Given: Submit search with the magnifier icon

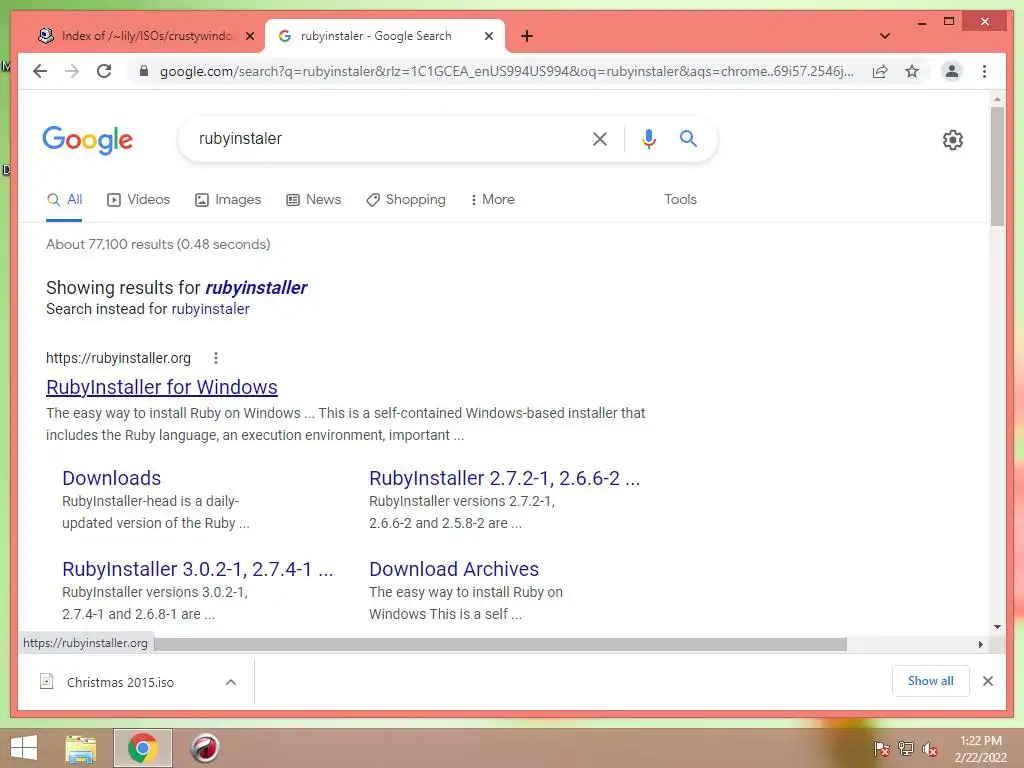Looking at the screenshot, I should tap(688, 138).
